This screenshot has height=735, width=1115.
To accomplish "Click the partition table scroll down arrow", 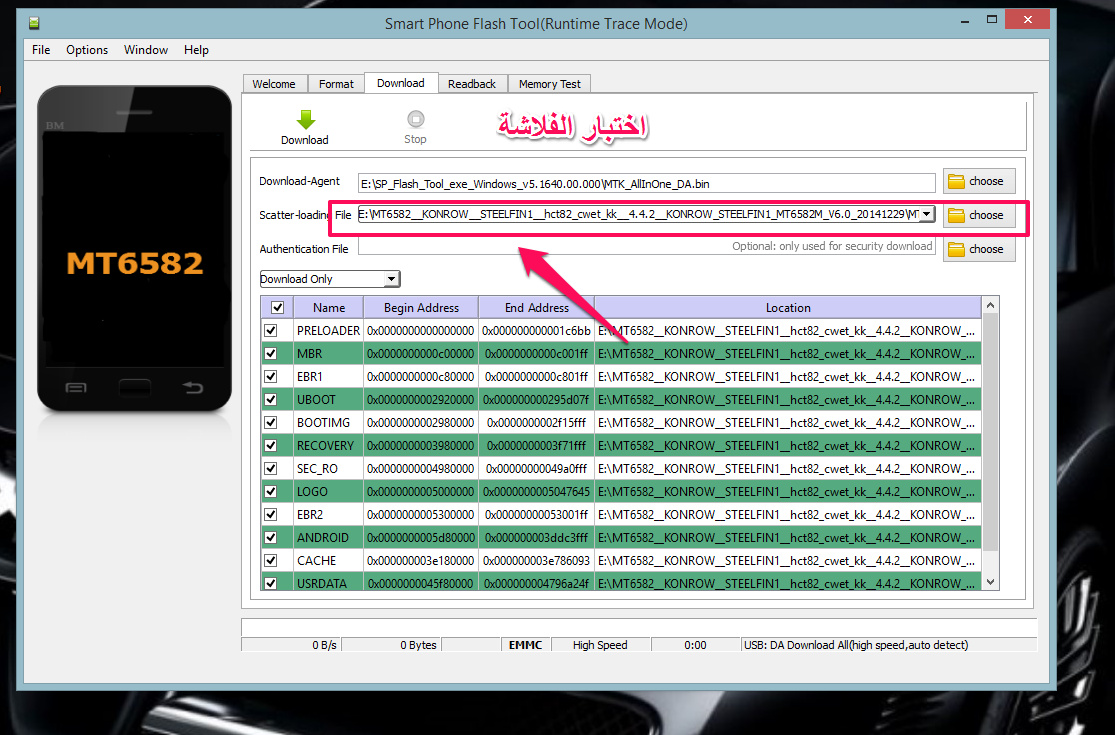I will click(x=991, y=581).
